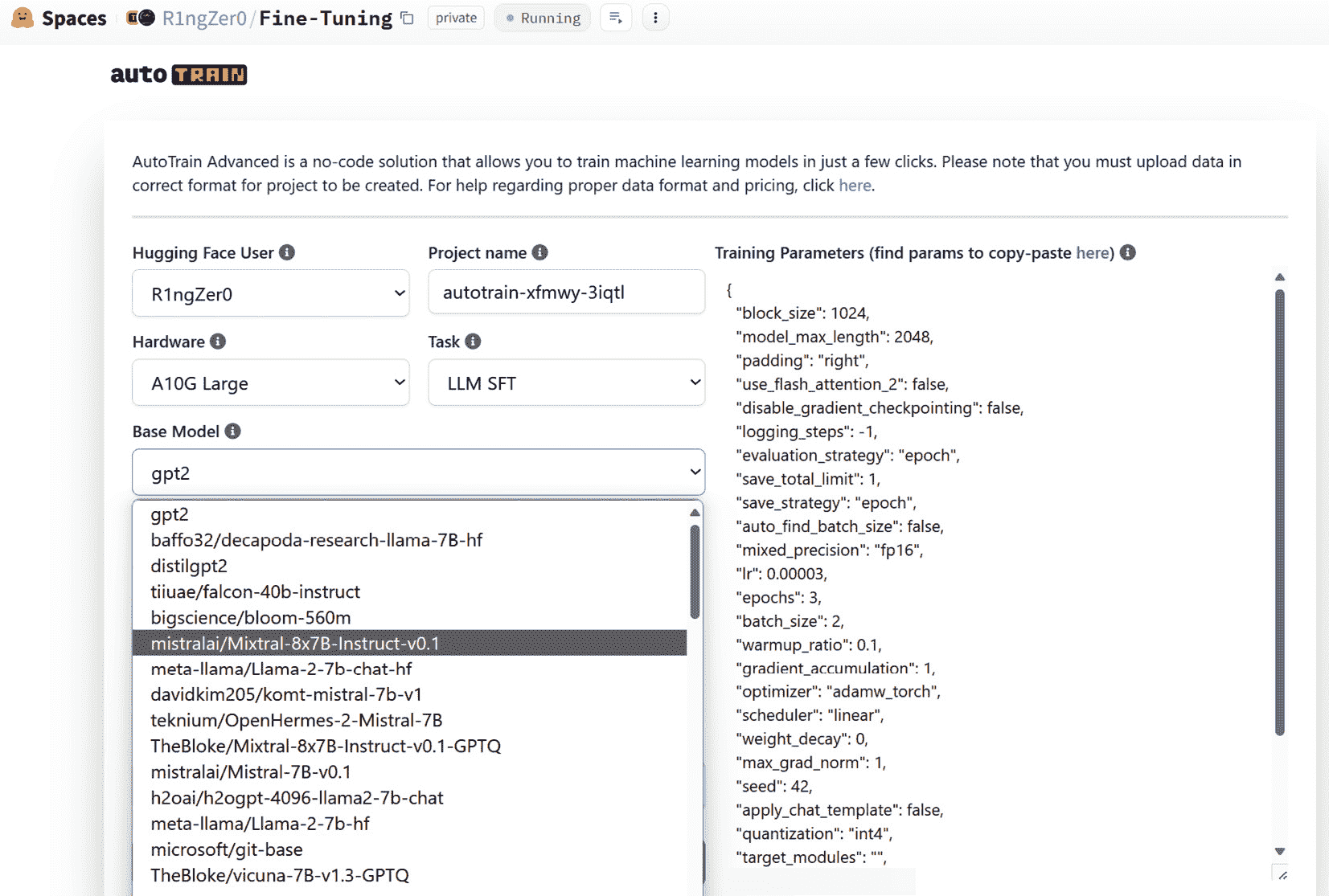Click the info icon beside Base Model

[x=232, y=432]
